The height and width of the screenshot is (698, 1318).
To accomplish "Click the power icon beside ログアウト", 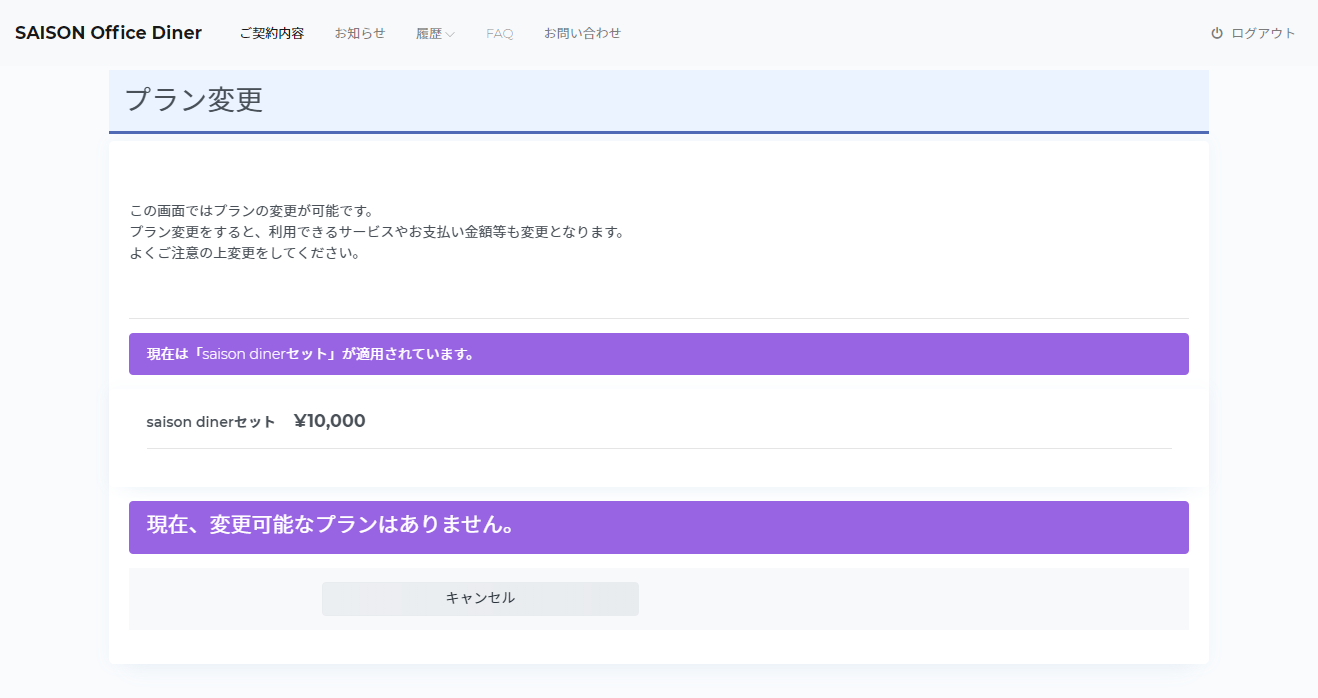I will 1217,33.
